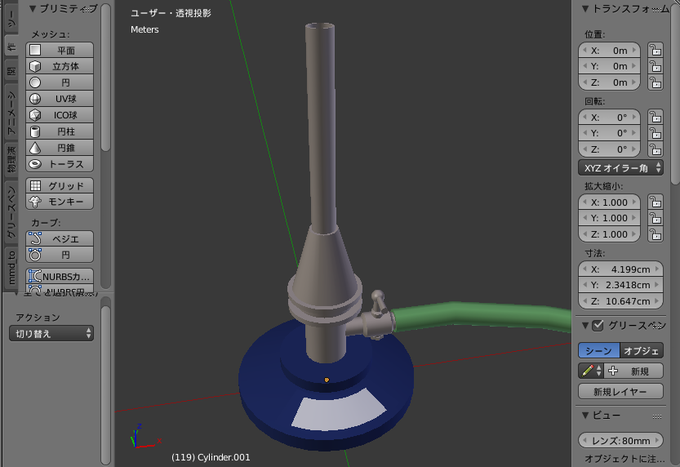
Task: Add a grid mesh (グリッド)
Action: tap(59, 186)
